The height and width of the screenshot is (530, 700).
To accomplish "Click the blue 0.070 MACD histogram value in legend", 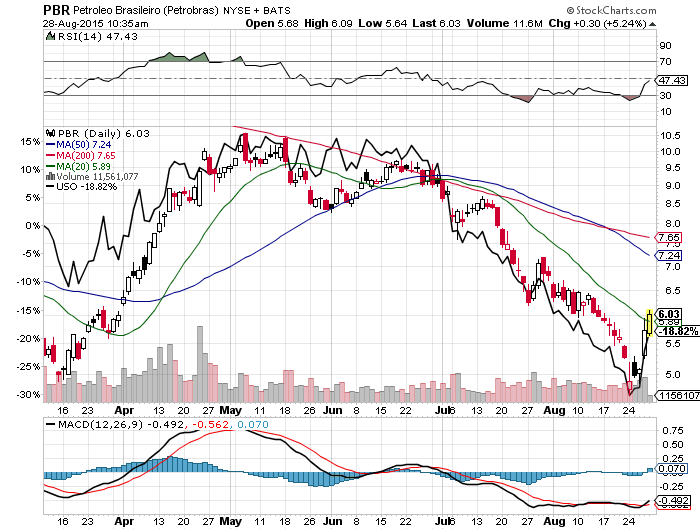I will pyautogui.click(x=253, y=425).
